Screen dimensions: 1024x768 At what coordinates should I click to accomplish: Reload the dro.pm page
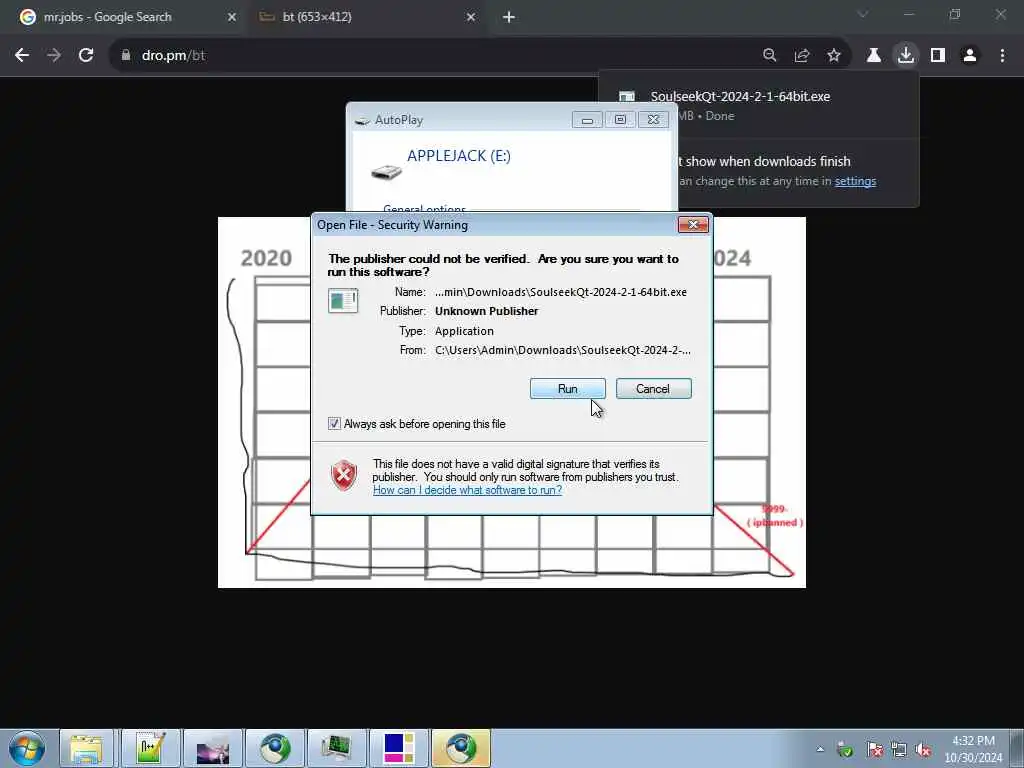point(86,56)
